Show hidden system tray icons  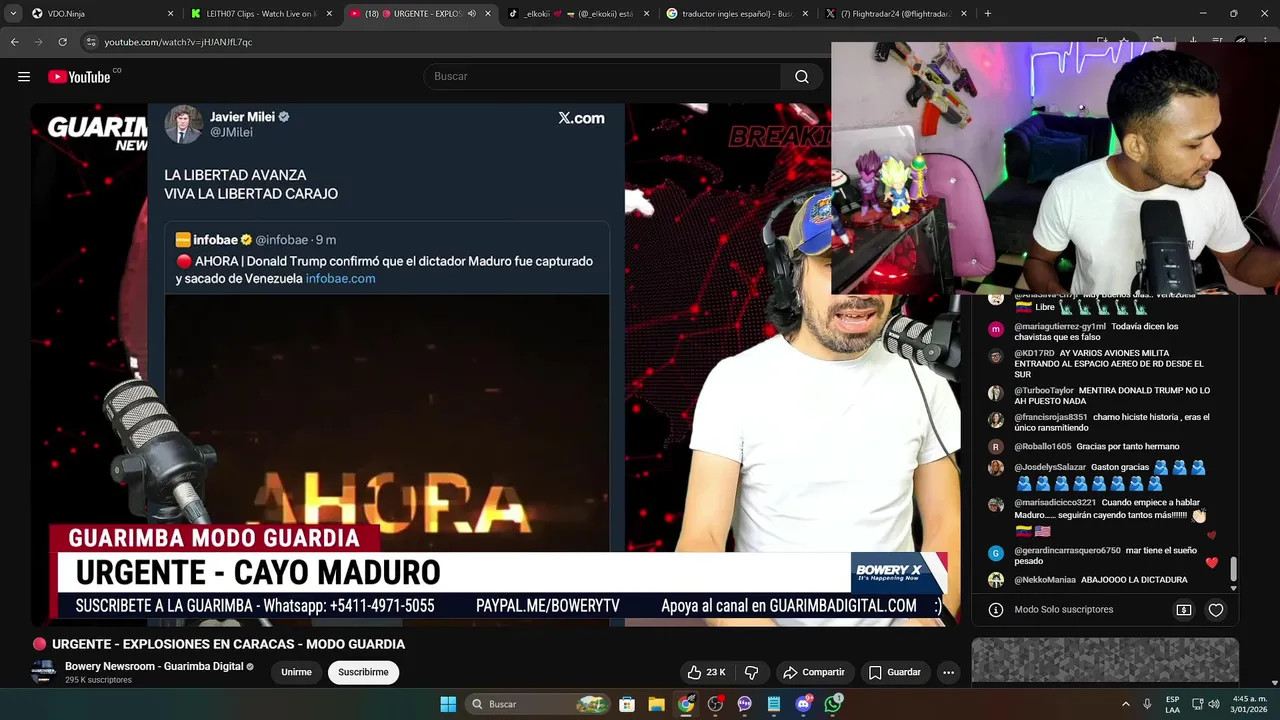[1126, 704]
